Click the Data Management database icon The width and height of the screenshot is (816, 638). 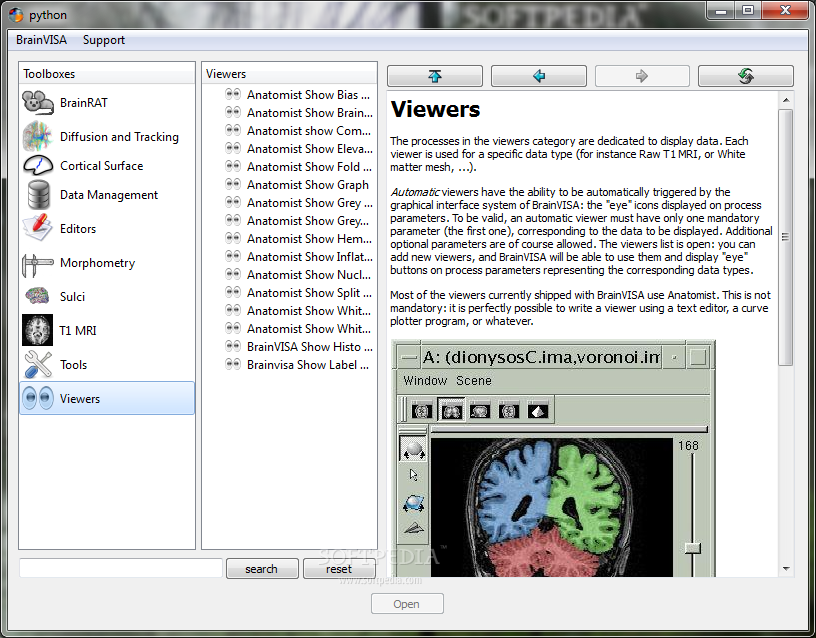[x=39, y=195]
